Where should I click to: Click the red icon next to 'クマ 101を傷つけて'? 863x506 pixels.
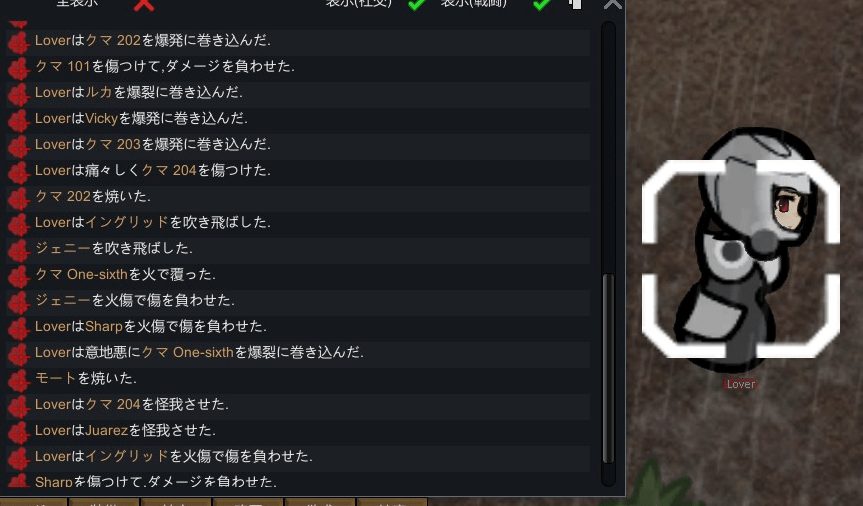tap(18, 69)
